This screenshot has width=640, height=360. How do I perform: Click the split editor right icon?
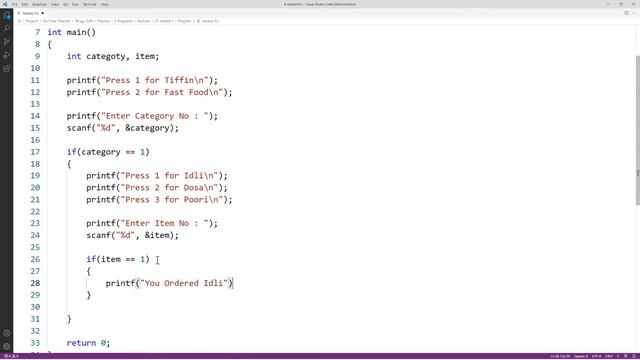coord(626,13)
